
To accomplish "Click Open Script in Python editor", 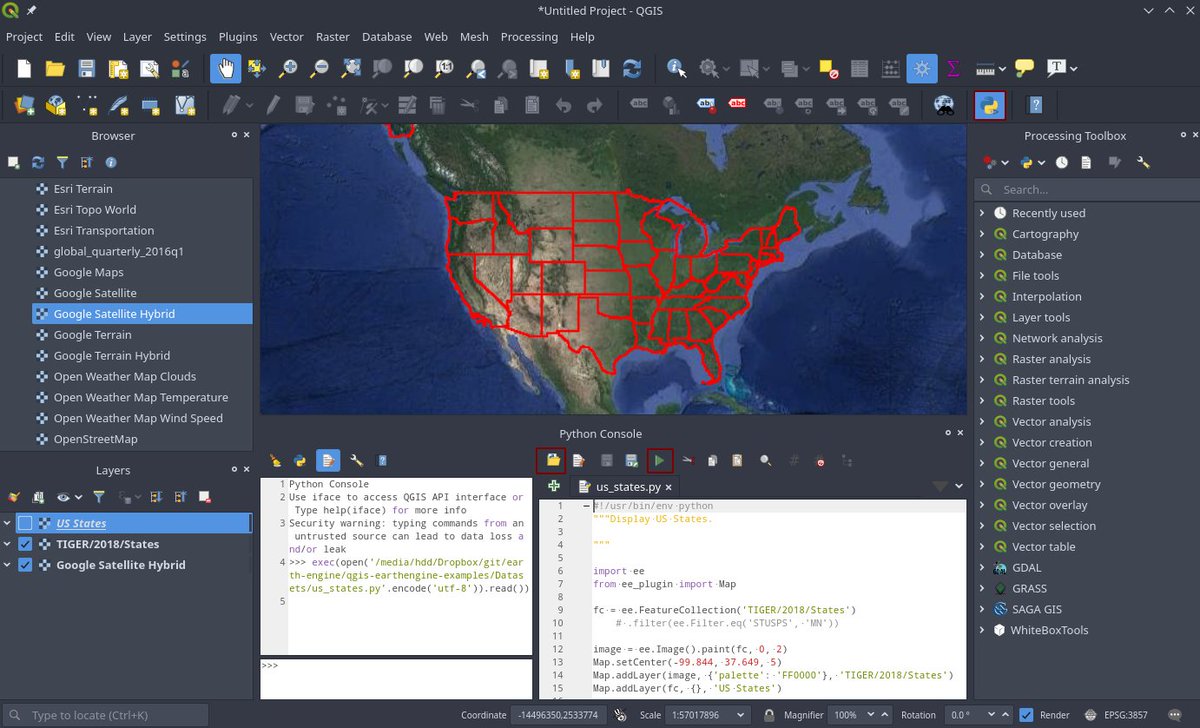I will pos(552,461).
